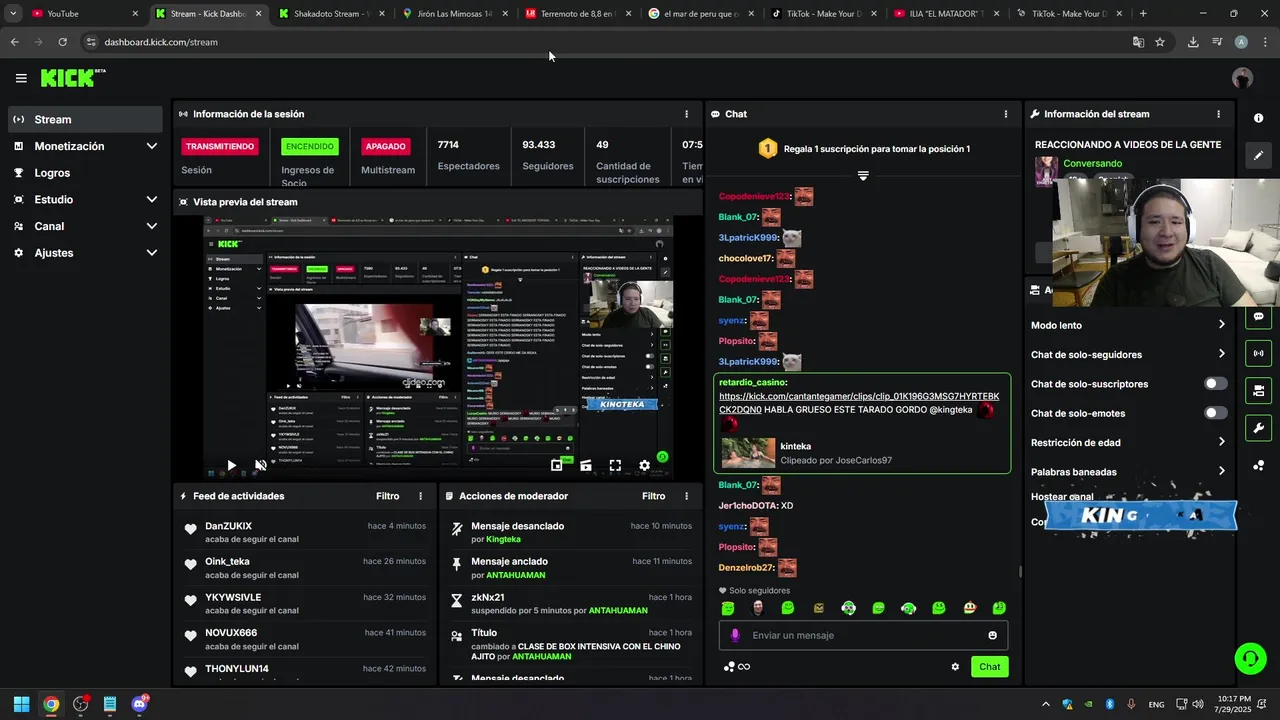The width and height of the screenshot is (1280, 720).
Task: Open the clip link from retardio_casino
Action: pyautogui.click(x=859, y=403)
